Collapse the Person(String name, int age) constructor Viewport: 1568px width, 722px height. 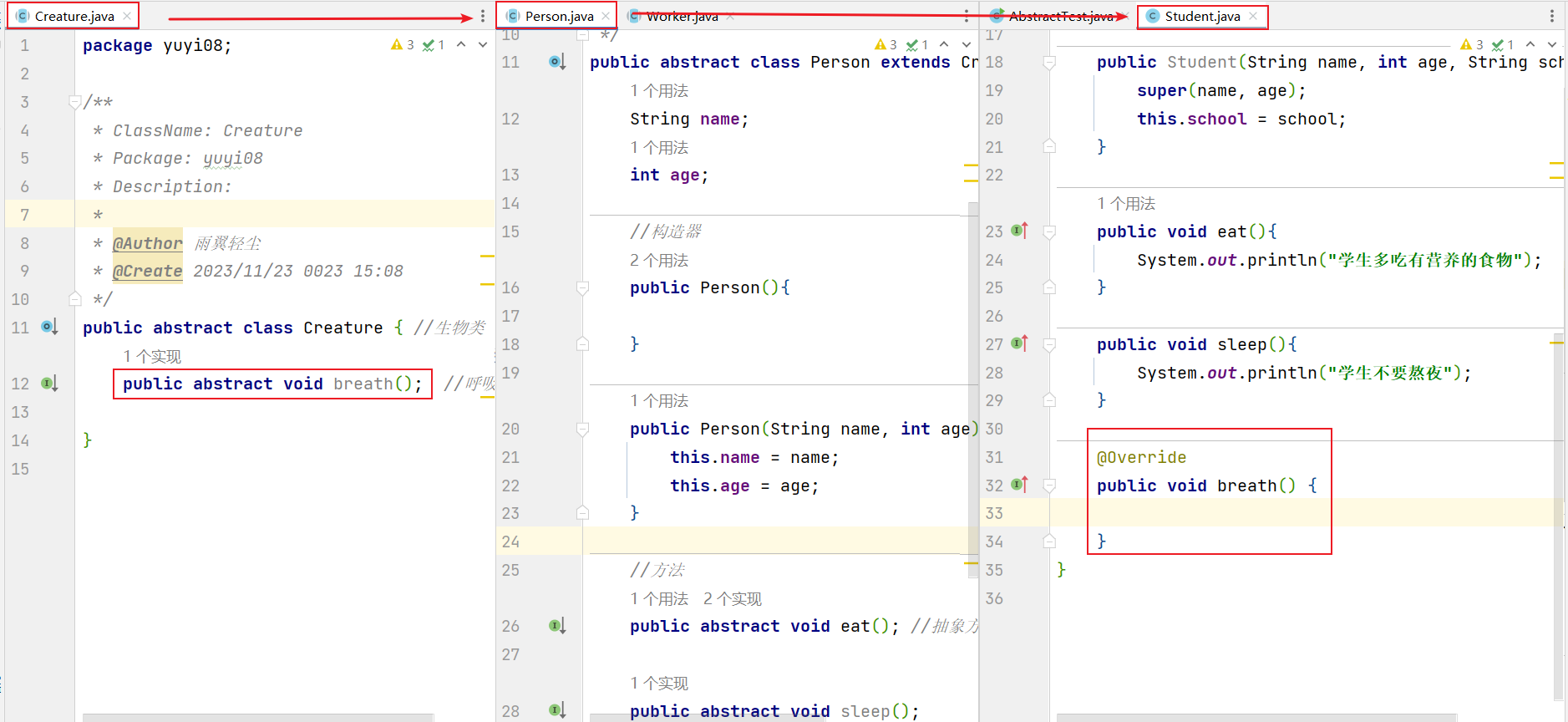pyautogui.click(x=583, y=429)
